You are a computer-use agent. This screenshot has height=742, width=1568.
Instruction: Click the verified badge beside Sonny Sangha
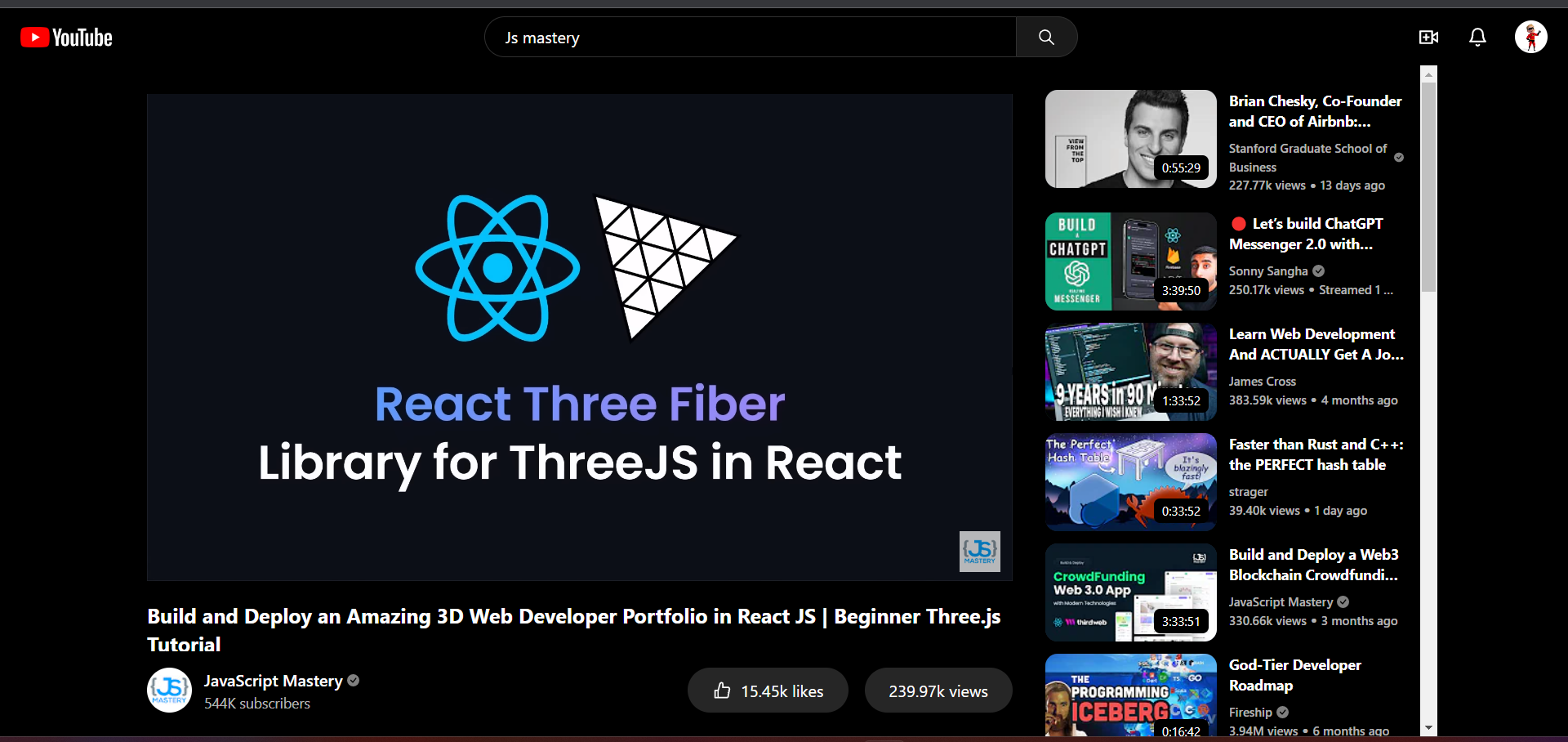[x=1319, y=270]
